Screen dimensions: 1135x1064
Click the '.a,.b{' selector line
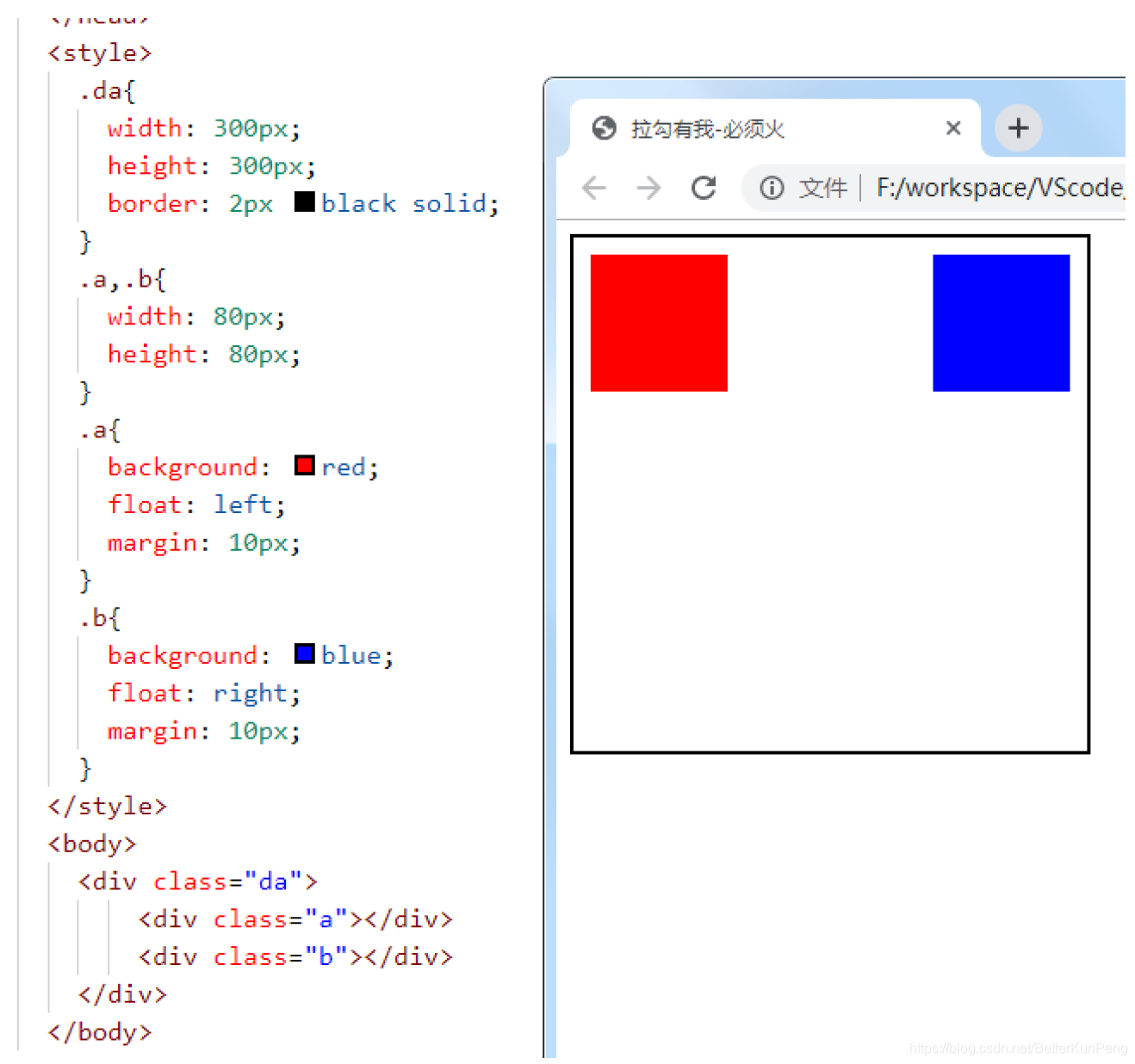tap(122, 280)
